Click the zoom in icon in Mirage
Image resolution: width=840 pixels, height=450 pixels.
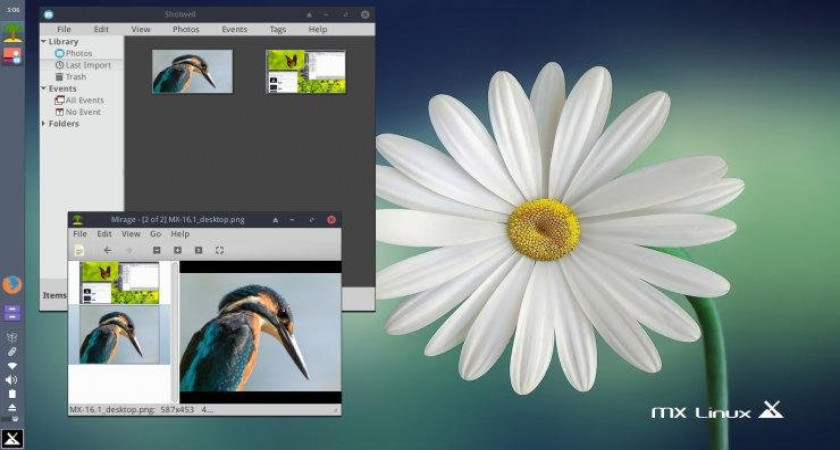(x=177, y=250)
